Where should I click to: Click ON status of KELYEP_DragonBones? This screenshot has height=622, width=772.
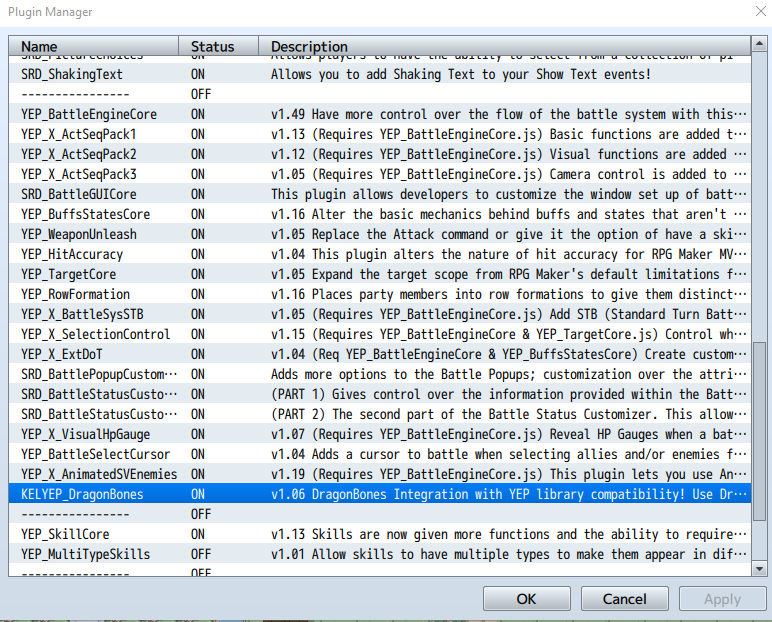[x=197, y=494]
